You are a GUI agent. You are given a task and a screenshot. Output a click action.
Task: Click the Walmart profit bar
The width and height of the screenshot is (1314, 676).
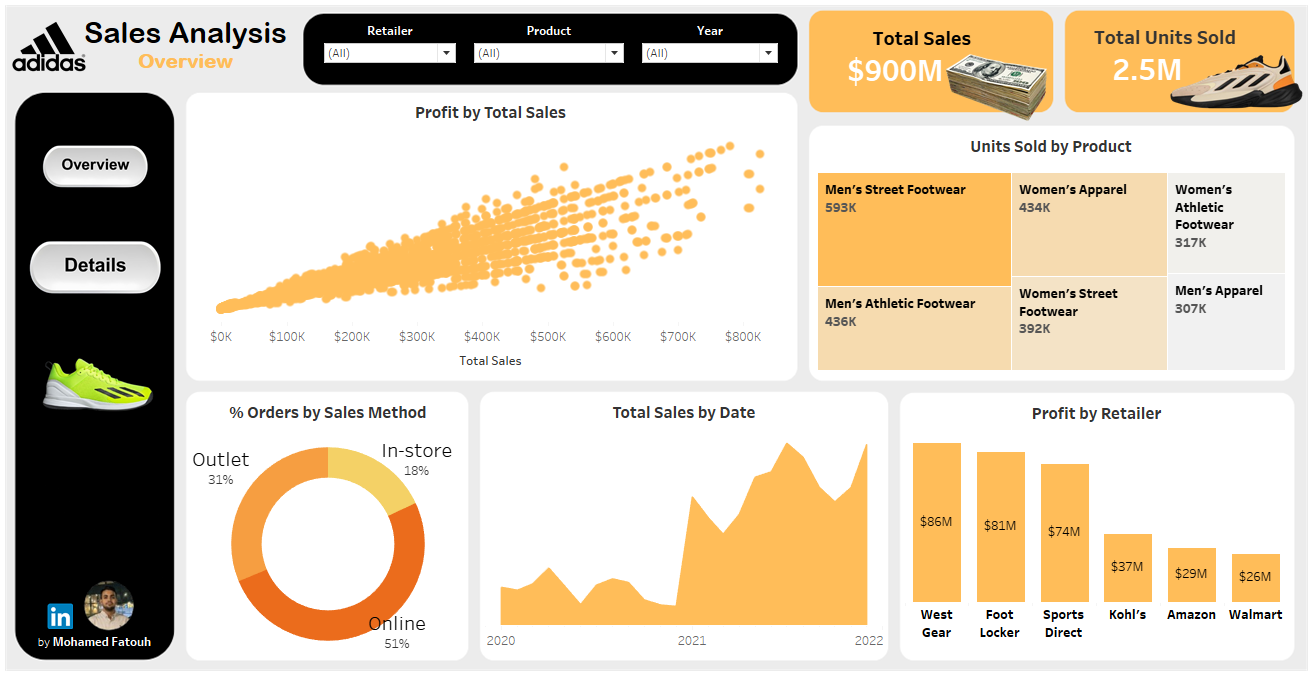point(1256,577)
